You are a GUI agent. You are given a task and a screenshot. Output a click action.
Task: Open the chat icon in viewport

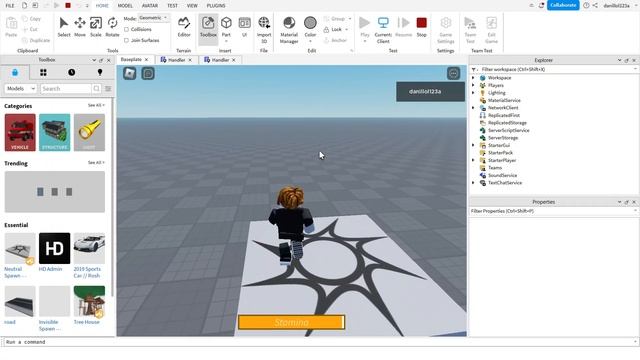pyautogui.click(x=148, y=73)
